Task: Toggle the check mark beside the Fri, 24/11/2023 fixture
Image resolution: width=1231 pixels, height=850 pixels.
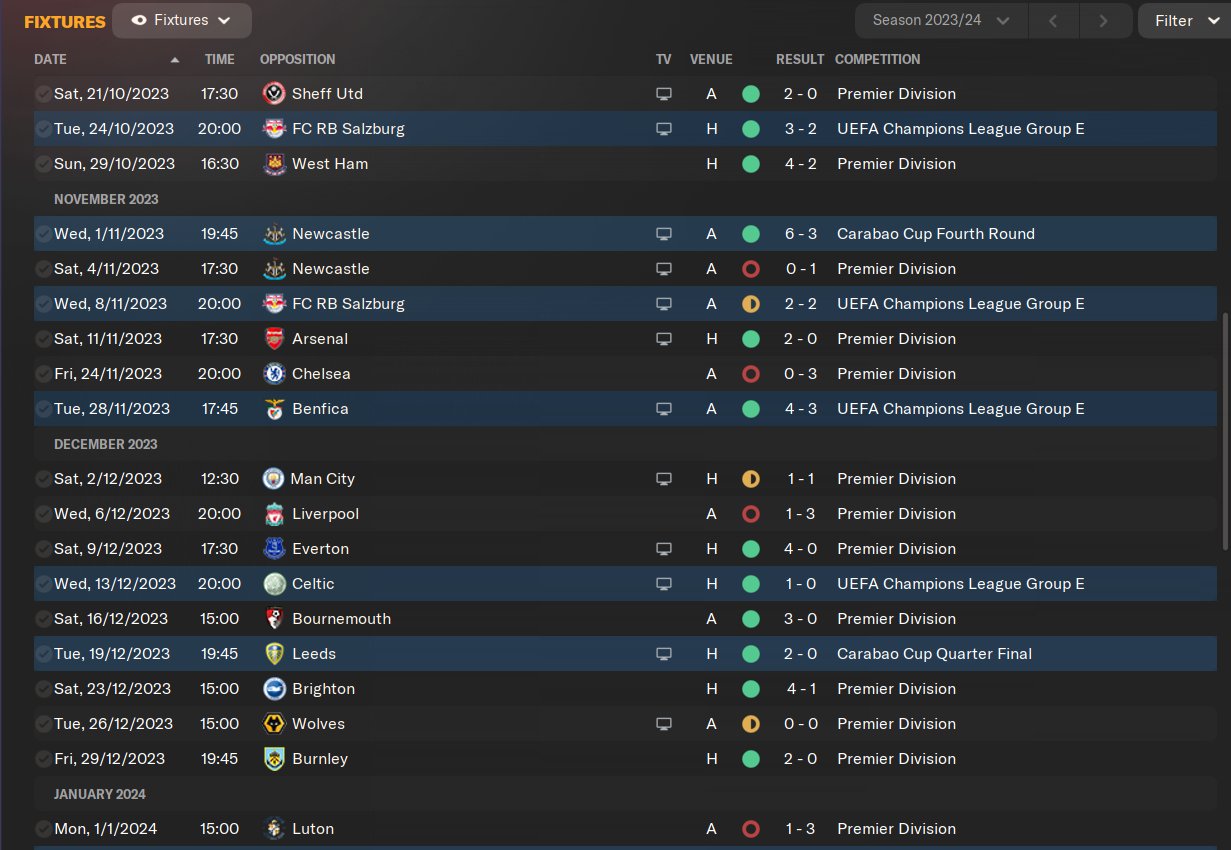Action: pyautogui.click(x=43, y=374)
